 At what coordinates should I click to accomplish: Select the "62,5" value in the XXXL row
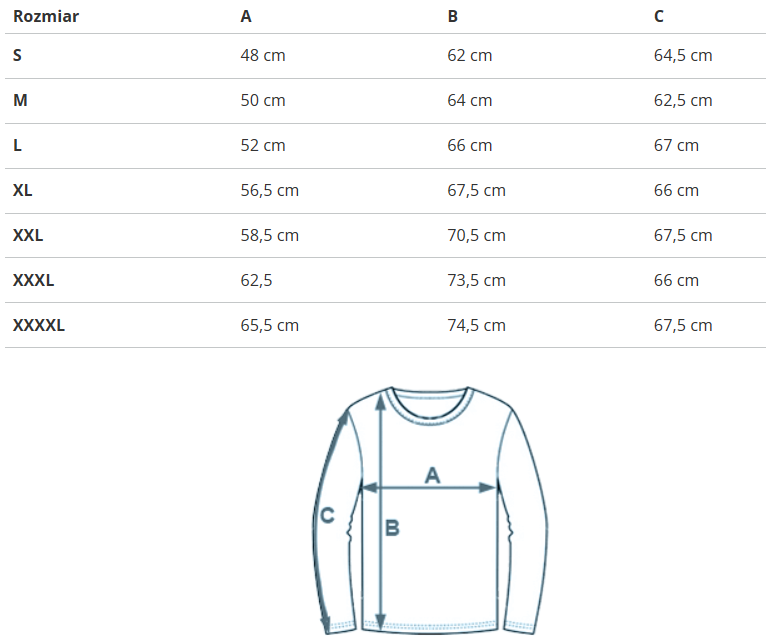click(x=257, y=280)
